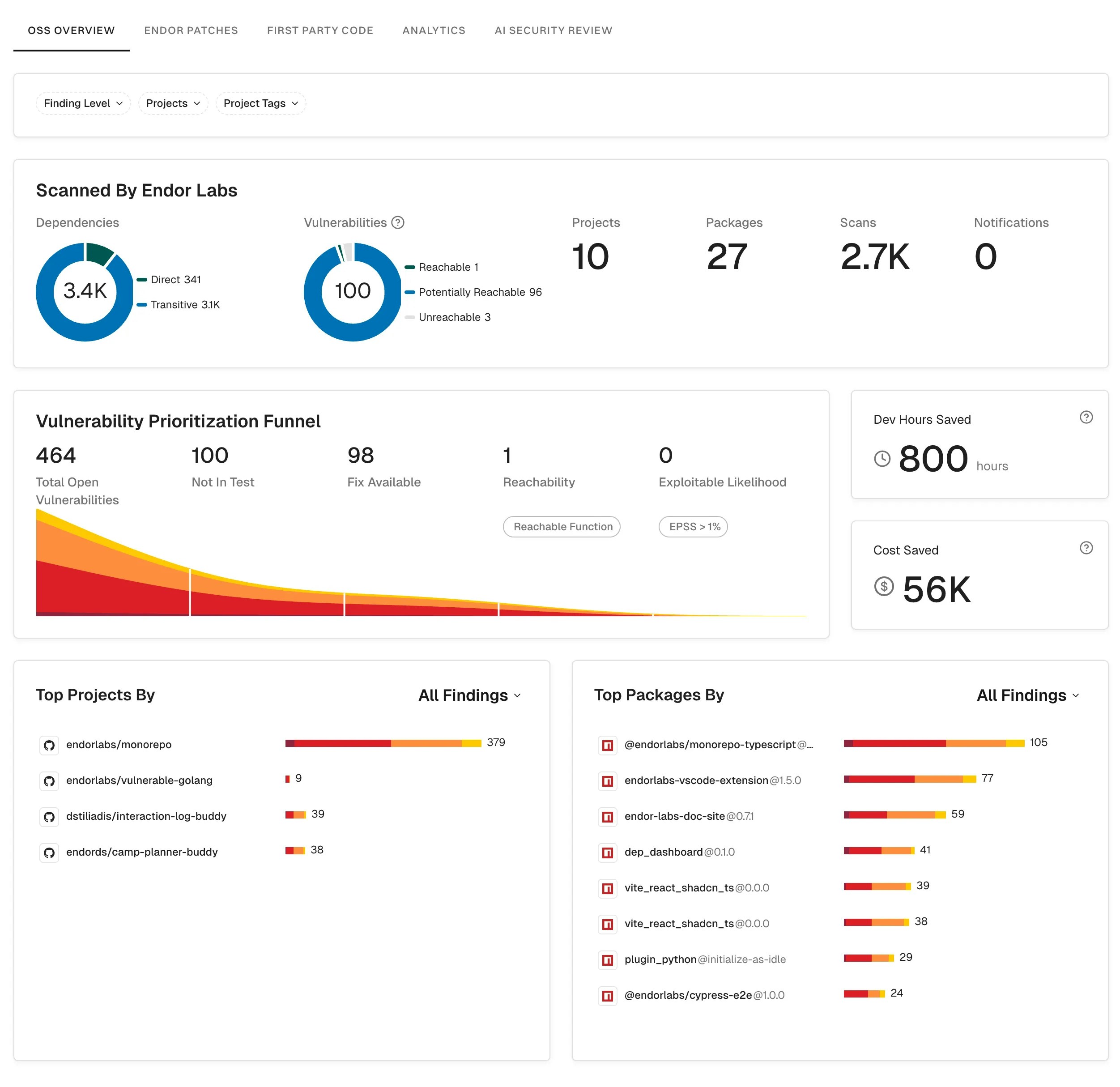Select the Reachable 1 legend entry
The width and height of the screenshot is (1120, 1087).
pos(442,267)
